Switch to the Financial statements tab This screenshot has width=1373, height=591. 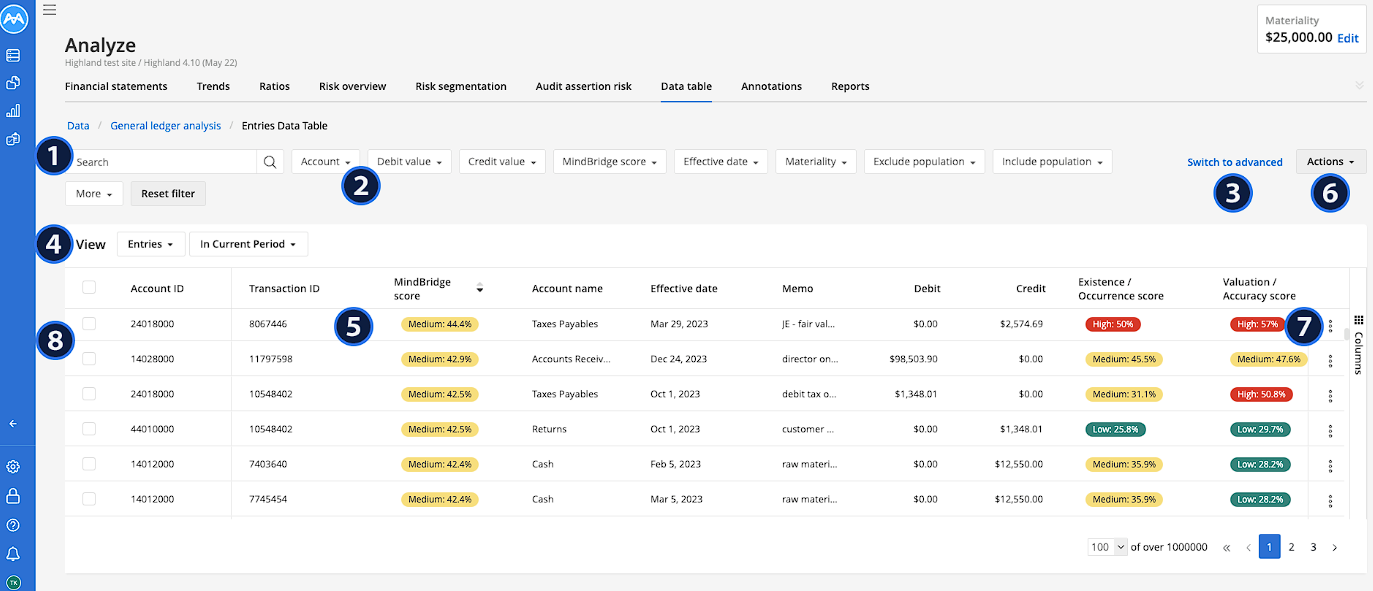[116, 87]
